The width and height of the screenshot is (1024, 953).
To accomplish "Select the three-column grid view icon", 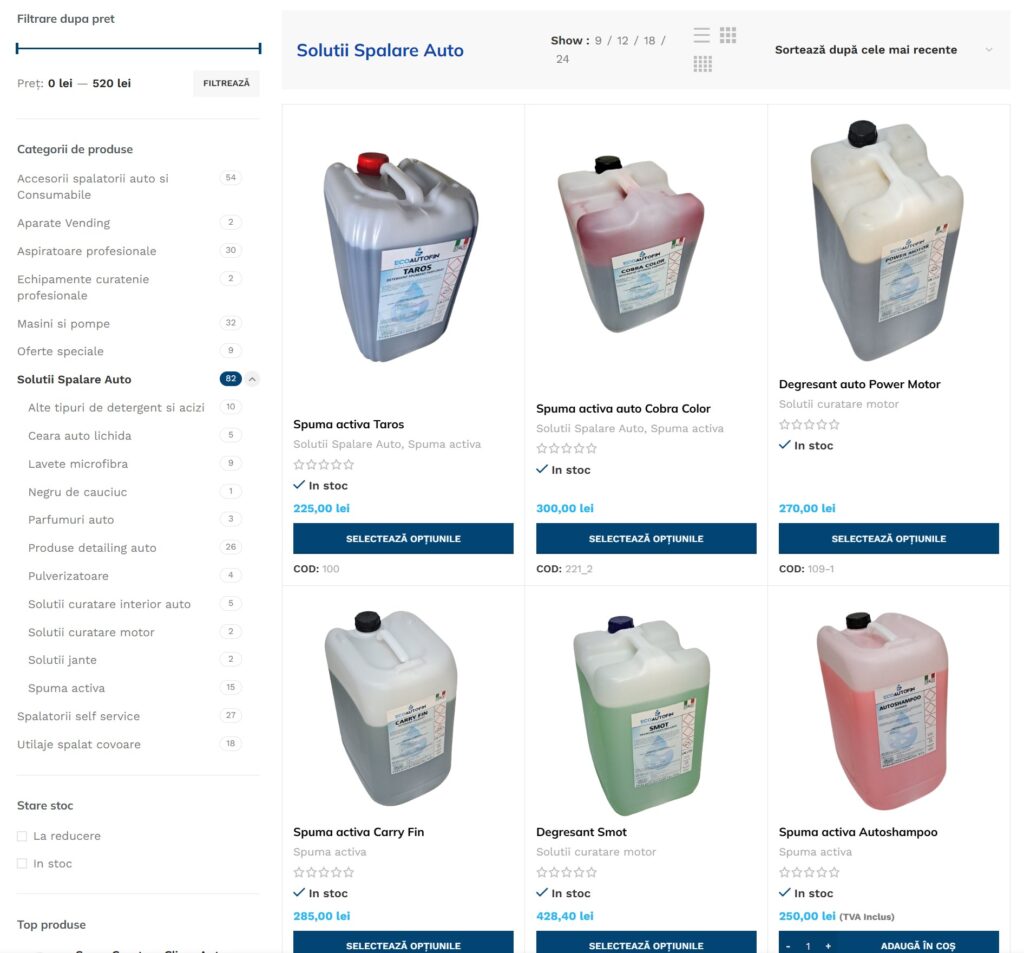I will [x=728, y=35].
